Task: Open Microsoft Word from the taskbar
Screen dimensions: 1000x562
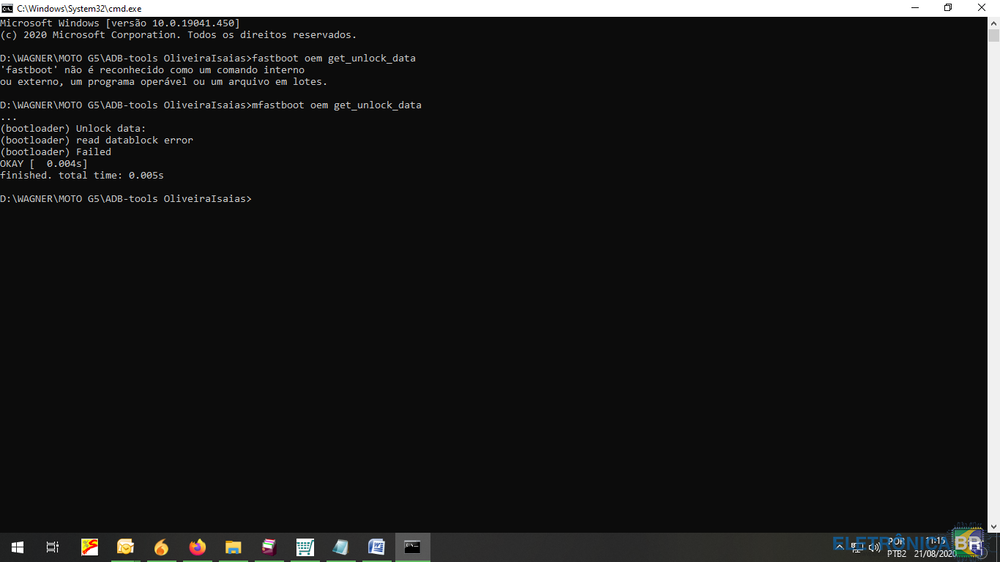Action: coord(376,547)
